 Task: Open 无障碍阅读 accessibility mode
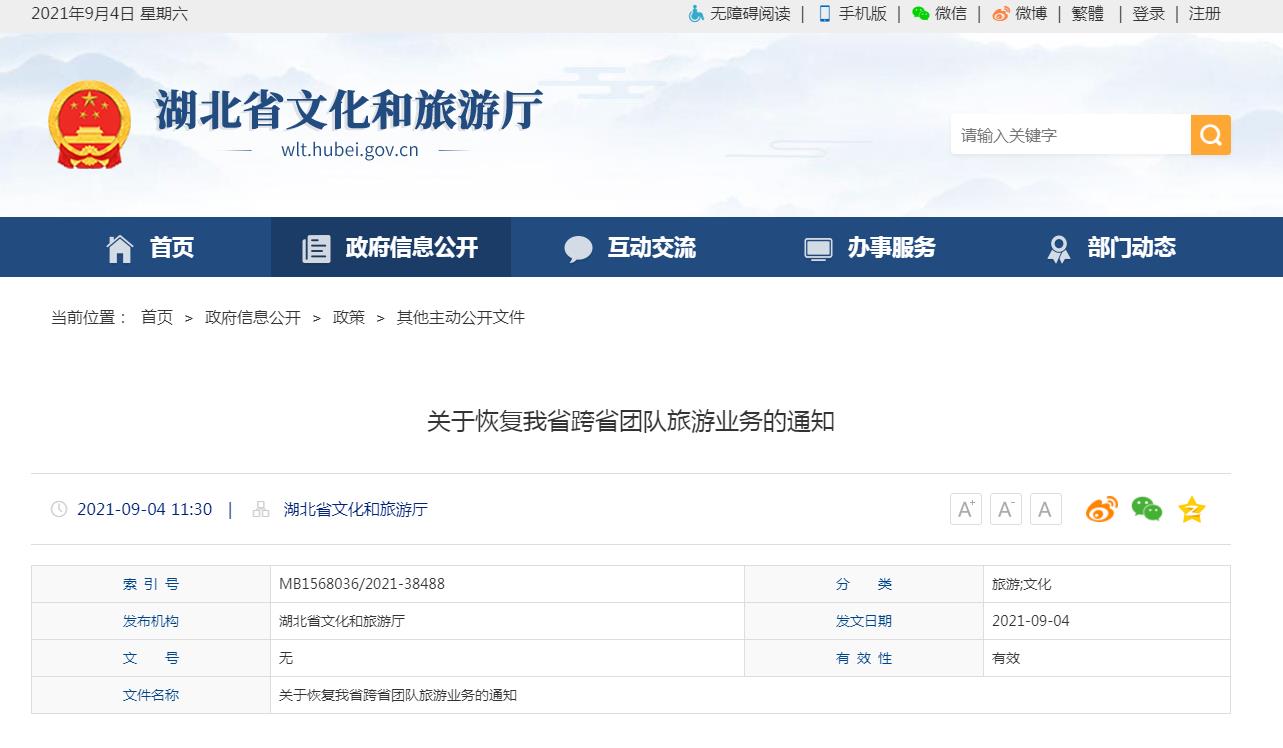pyautogui.click(x=739, y=14)
